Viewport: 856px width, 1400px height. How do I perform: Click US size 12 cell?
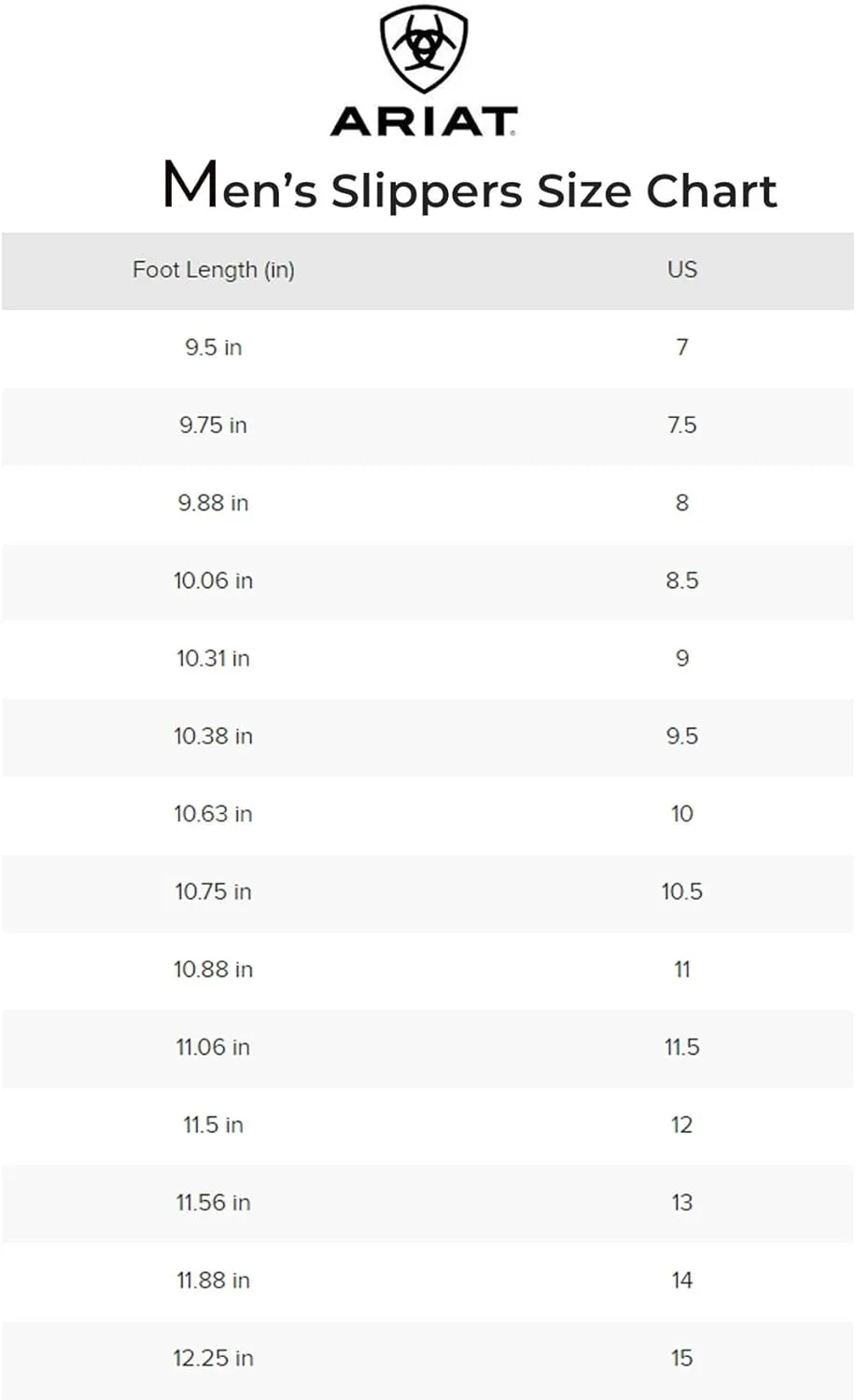click(682, 1125)
